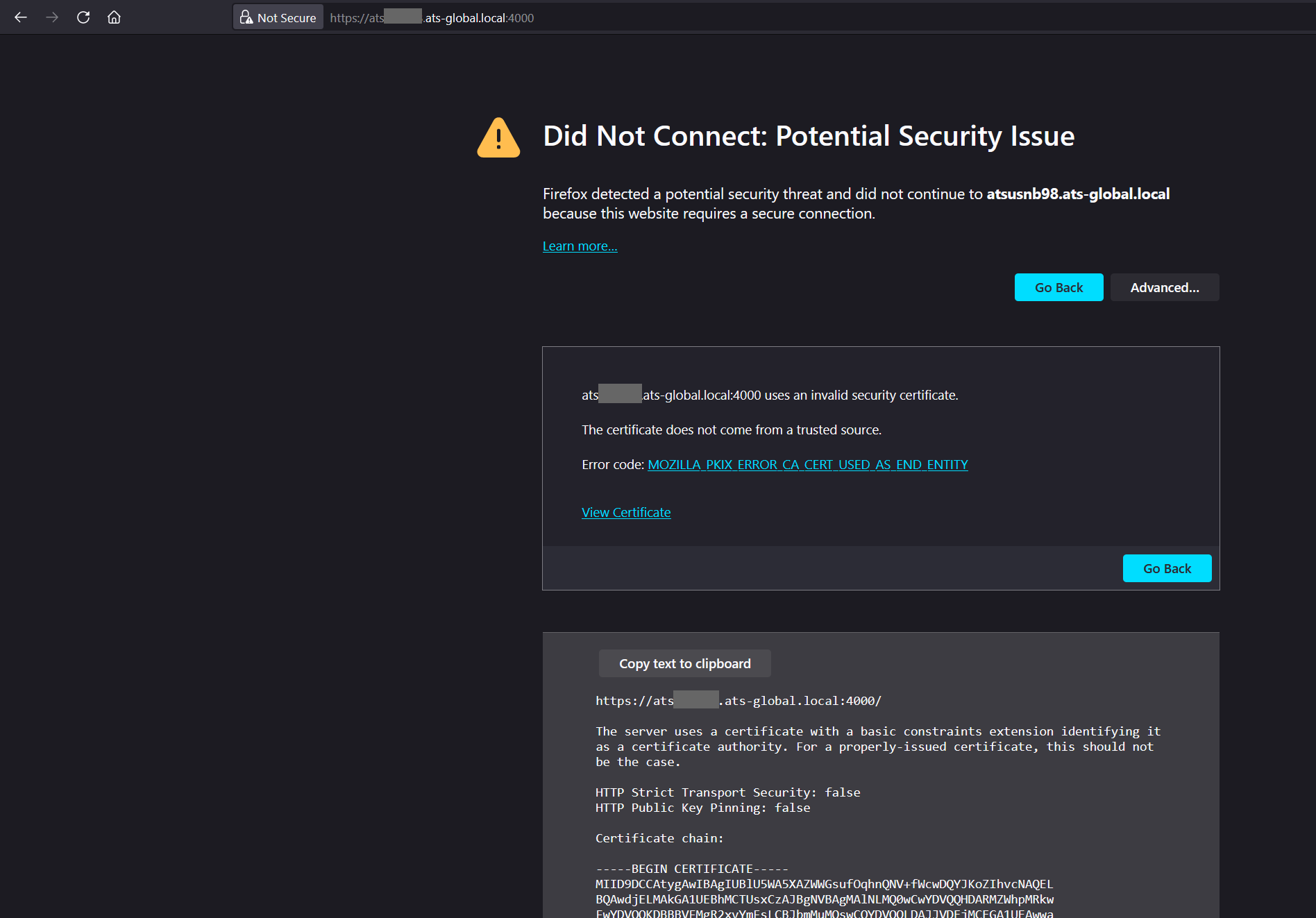Click the Did Not Connect heading
The height and width of the screenshot is (918, 1316).
tap(808, 136)
